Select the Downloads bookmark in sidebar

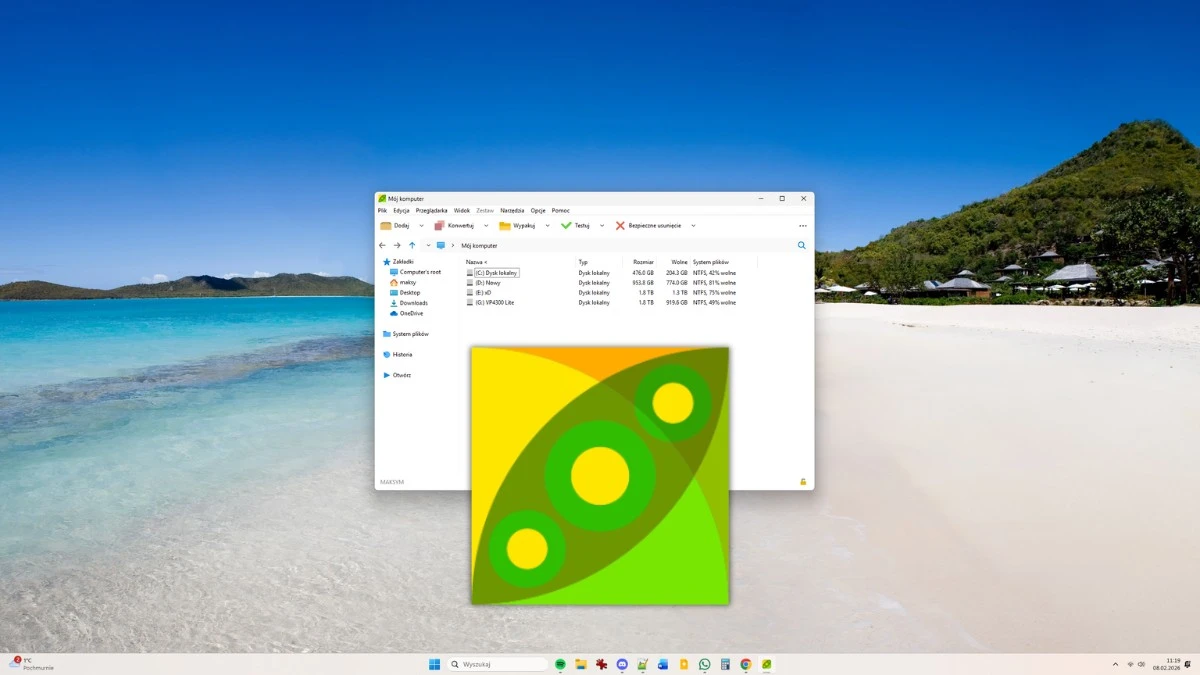pyautogui.click(x=413, y=303)
